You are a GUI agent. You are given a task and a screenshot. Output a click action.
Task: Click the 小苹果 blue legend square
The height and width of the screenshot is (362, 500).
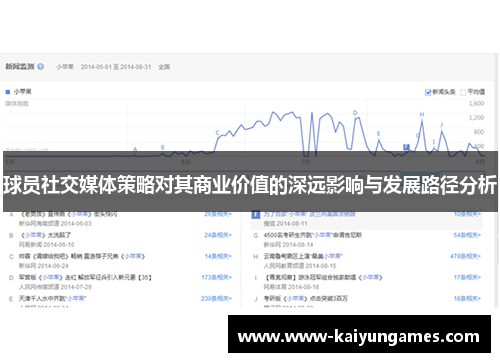tap(8, 92)
